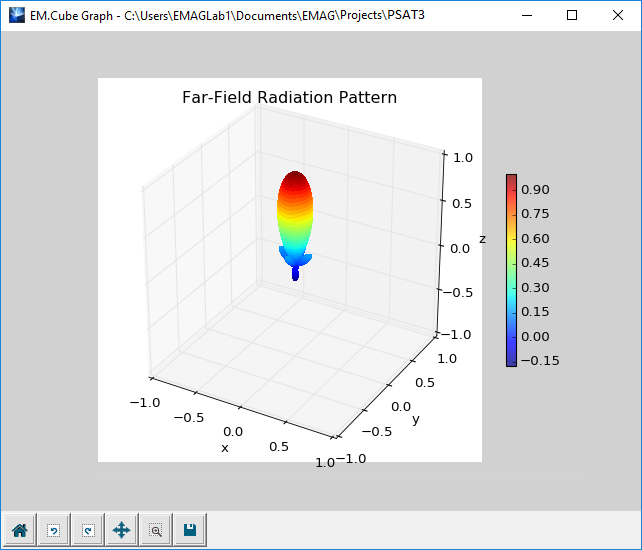Go forward to next view
This screenshot has height=550, width=642.
click(x=87, y=530)
